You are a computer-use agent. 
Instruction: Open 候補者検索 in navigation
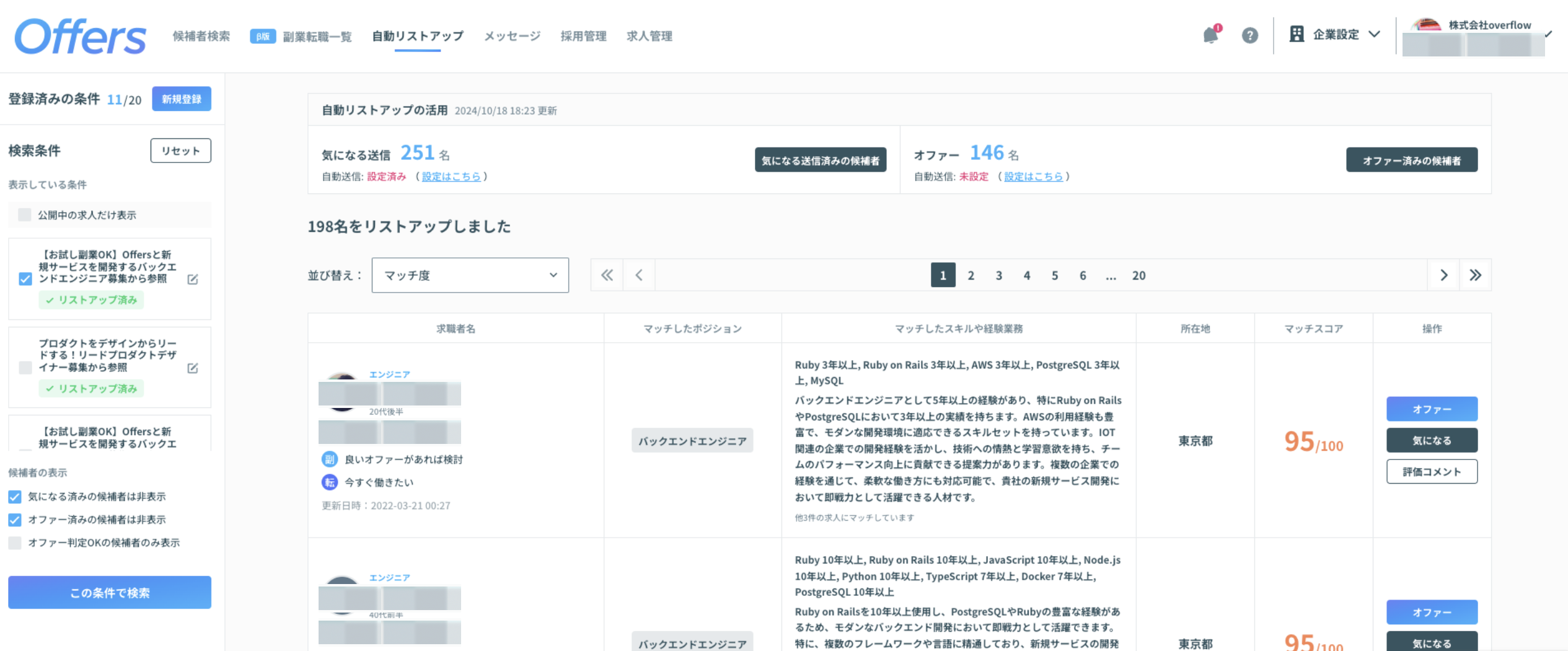201,36
